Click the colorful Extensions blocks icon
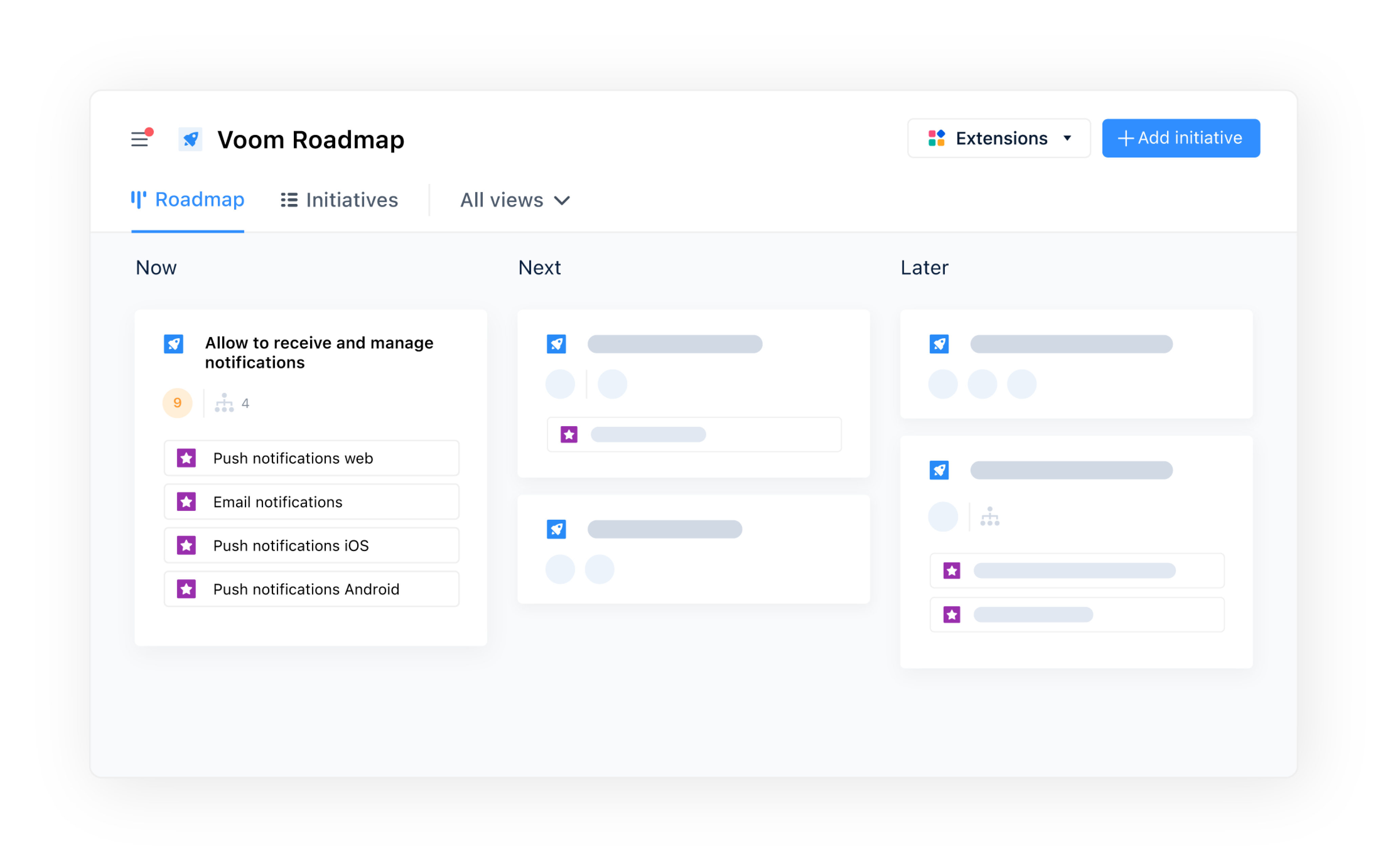The height and width of the screenshot is (868, 1388). (936, 138)
